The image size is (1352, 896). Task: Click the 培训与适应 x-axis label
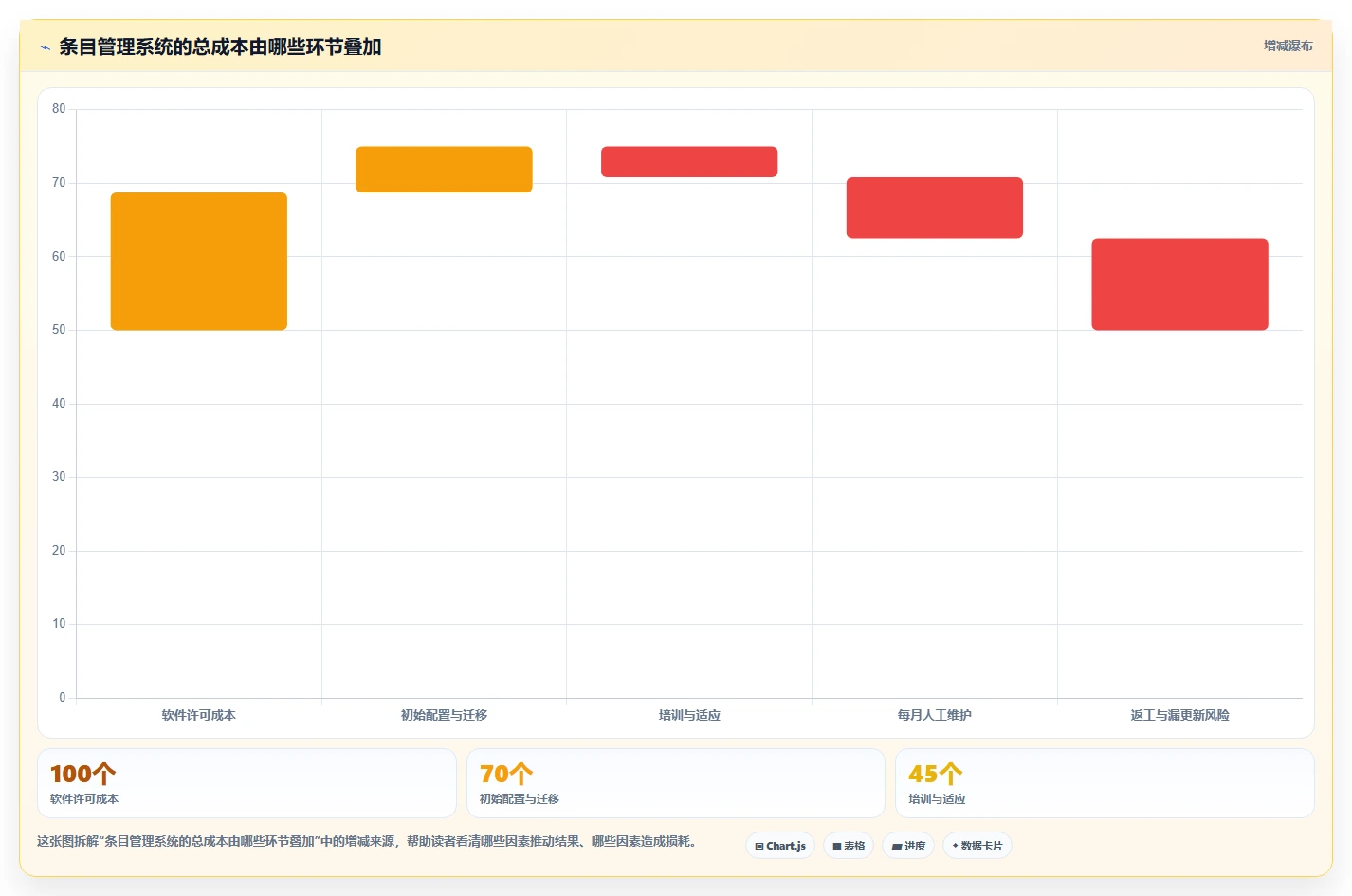coord(689,716)
